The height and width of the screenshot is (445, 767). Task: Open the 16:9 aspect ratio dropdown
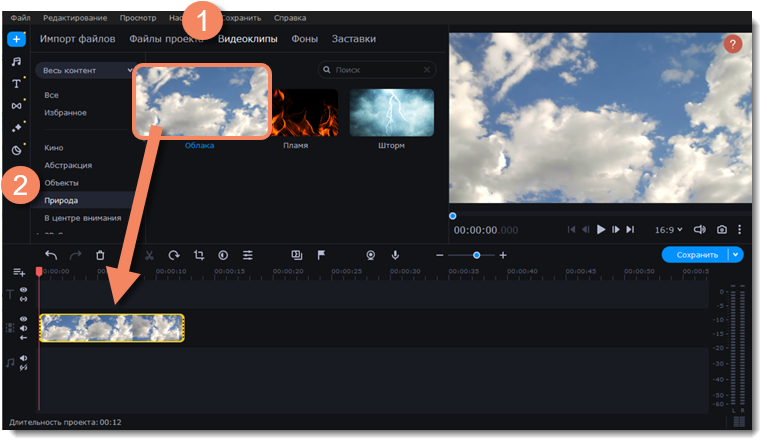668,229
